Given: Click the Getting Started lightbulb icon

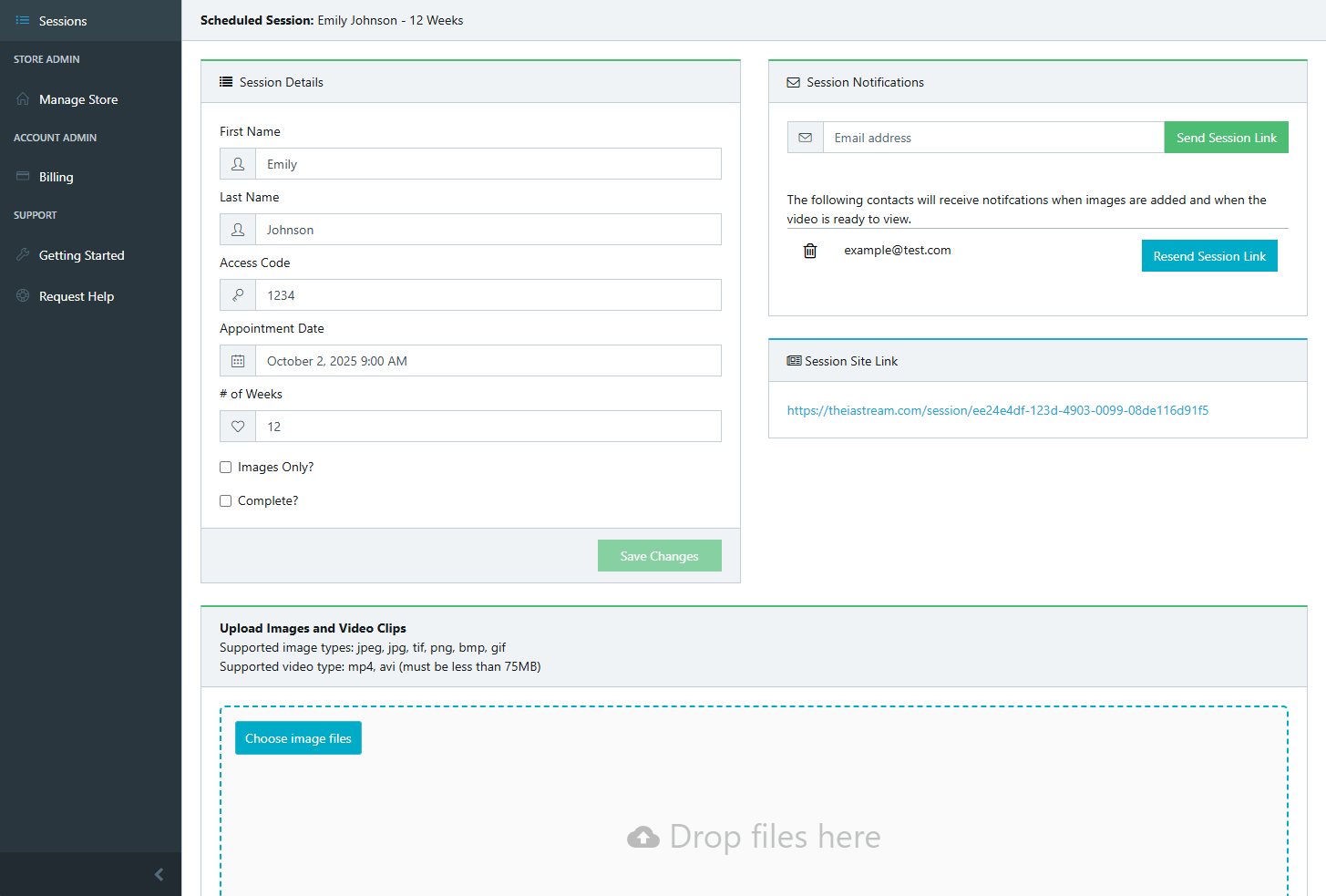Looking at the screenshot, I should [22, 254].
